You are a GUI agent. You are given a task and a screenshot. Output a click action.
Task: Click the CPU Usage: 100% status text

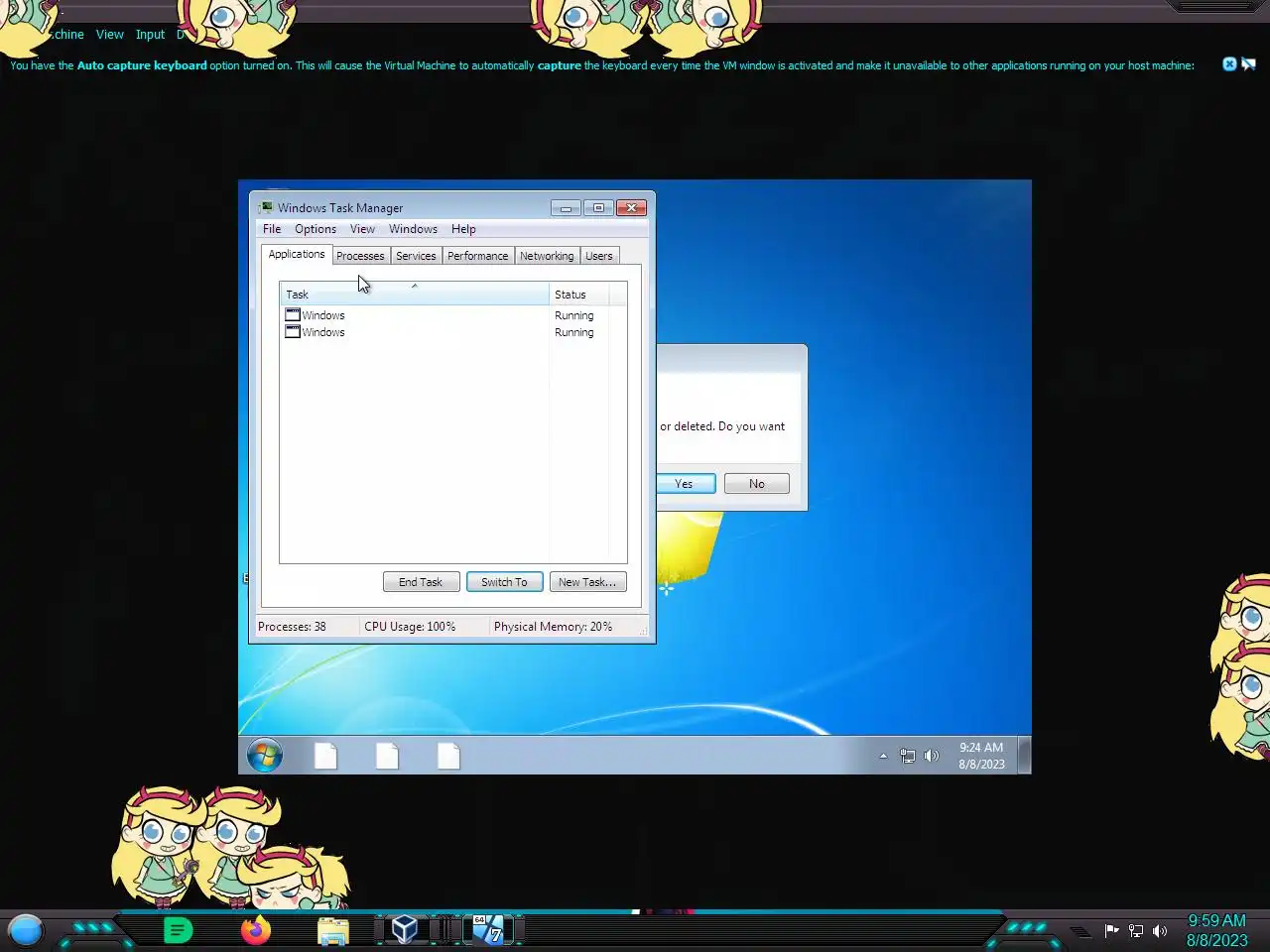point(410,627)
